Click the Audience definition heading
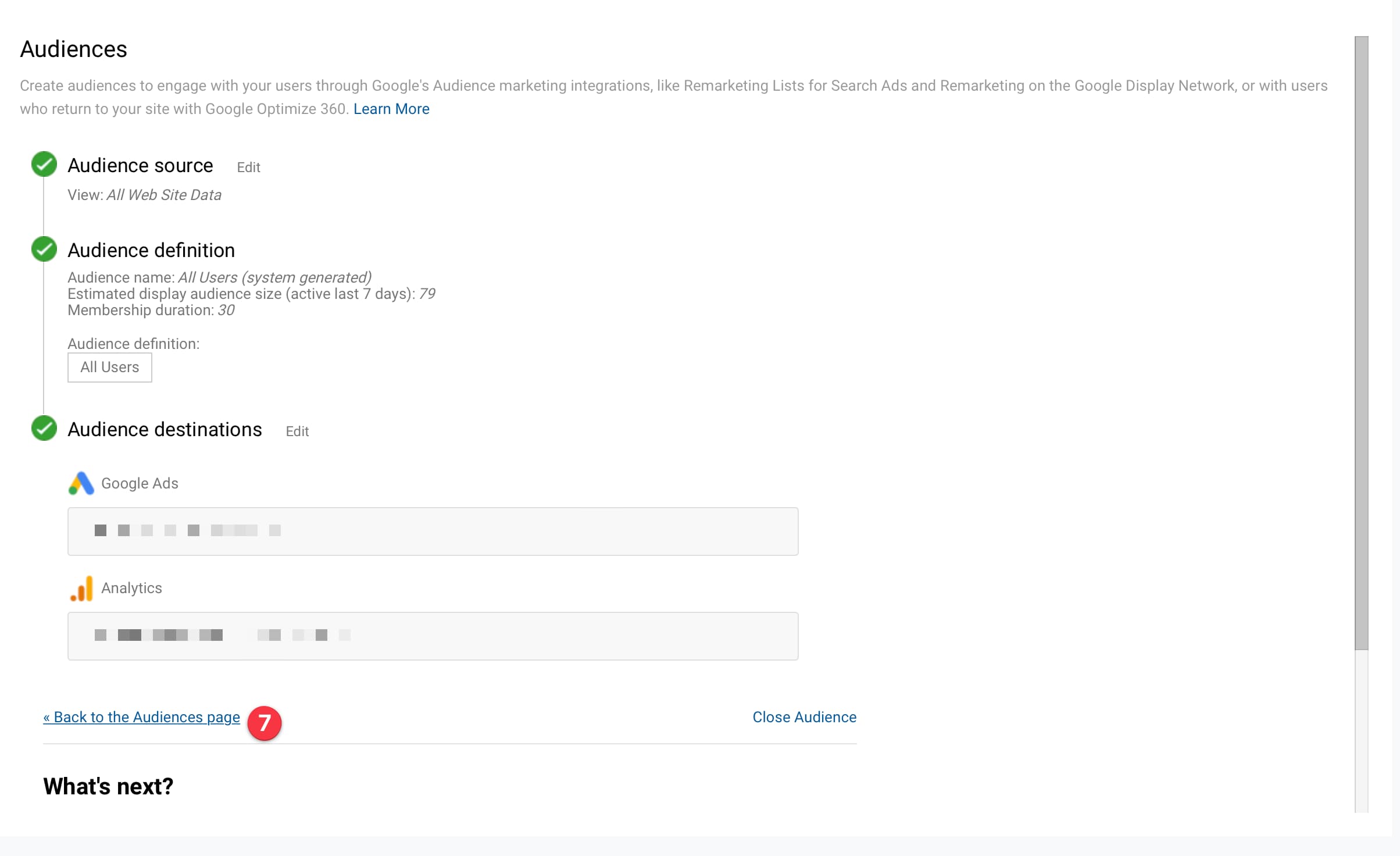Viewport: 1400px width, 856px height. click(151, 251)
